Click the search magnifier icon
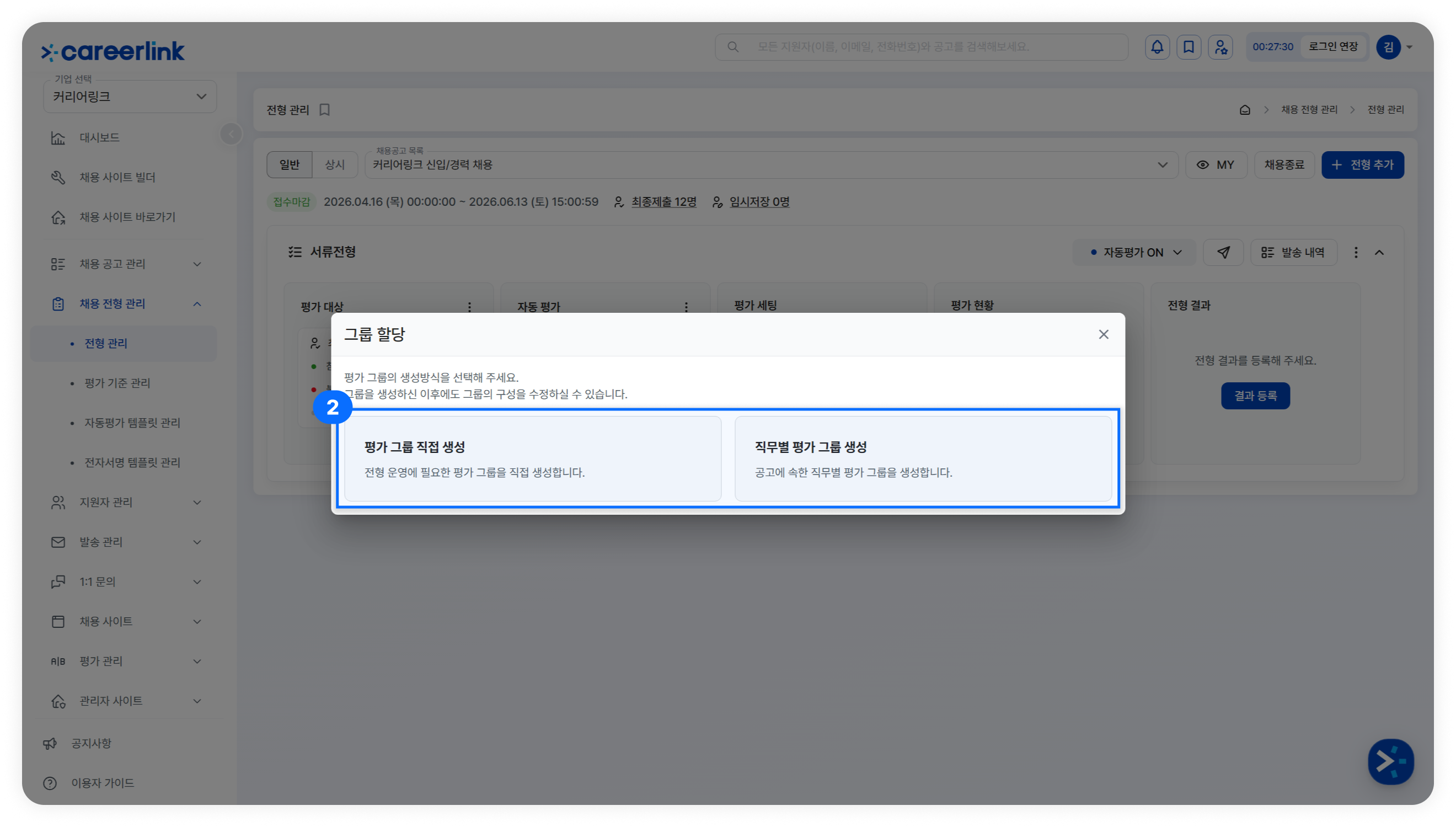Image resolution: width=1456 pixels, height=827 pixels. coord(733,46)
